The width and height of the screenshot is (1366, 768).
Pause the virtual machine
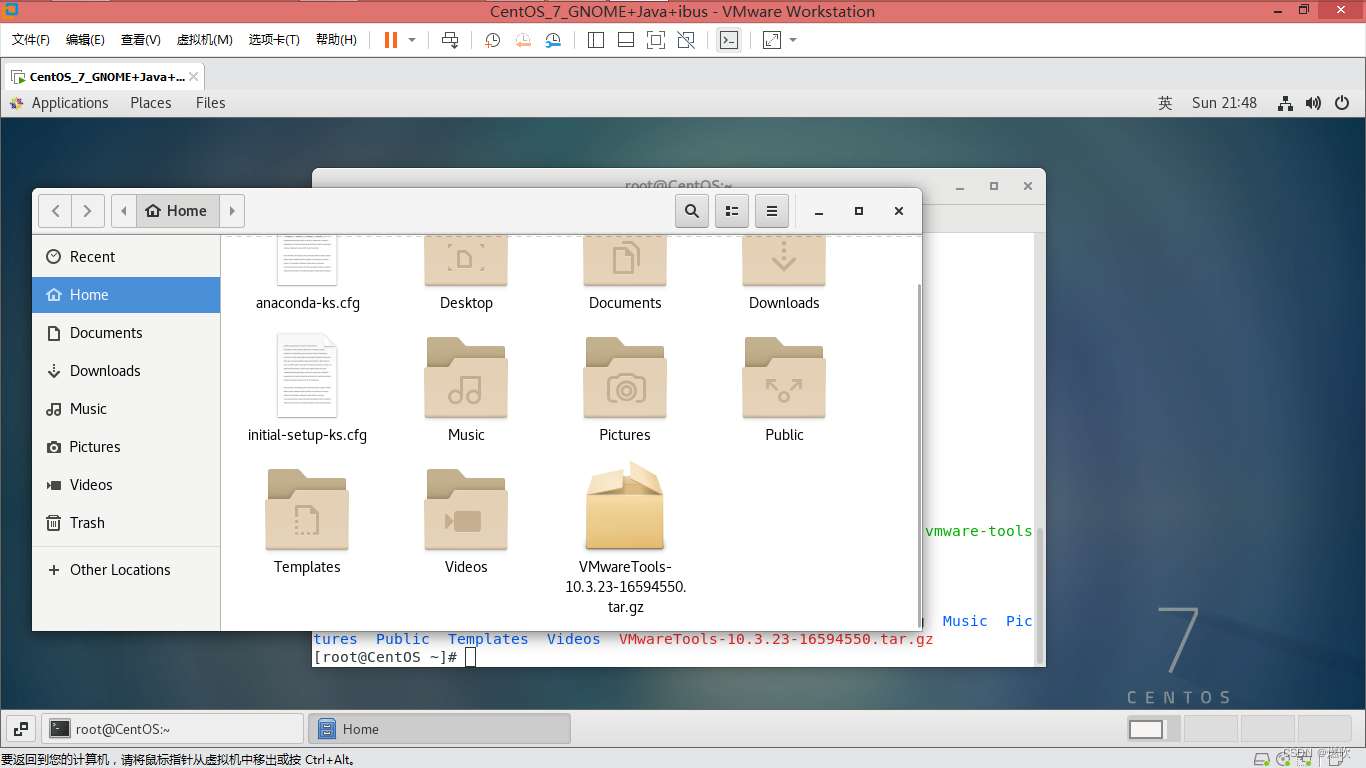[x=390, y=40]
